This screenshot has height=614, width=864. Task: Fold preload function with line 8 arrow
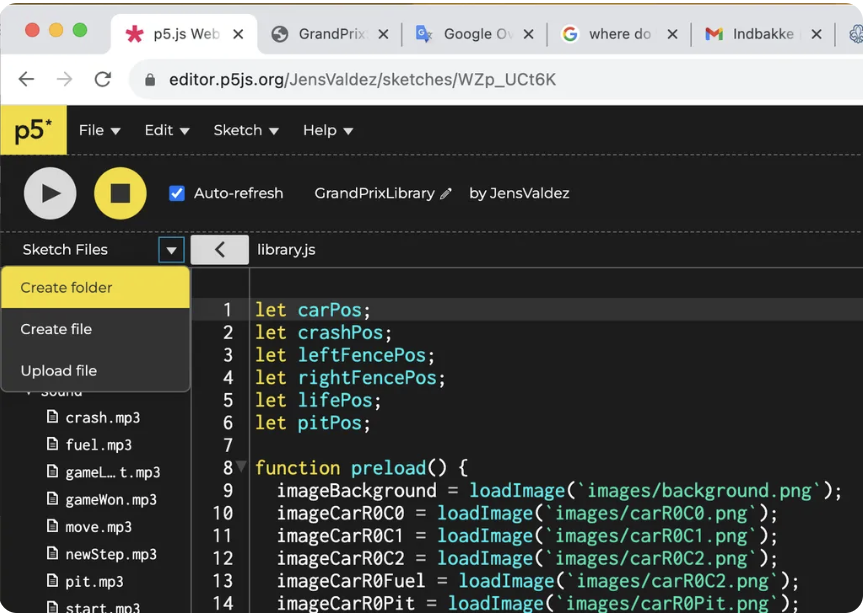pyautogui.click(x=241, y=467)
